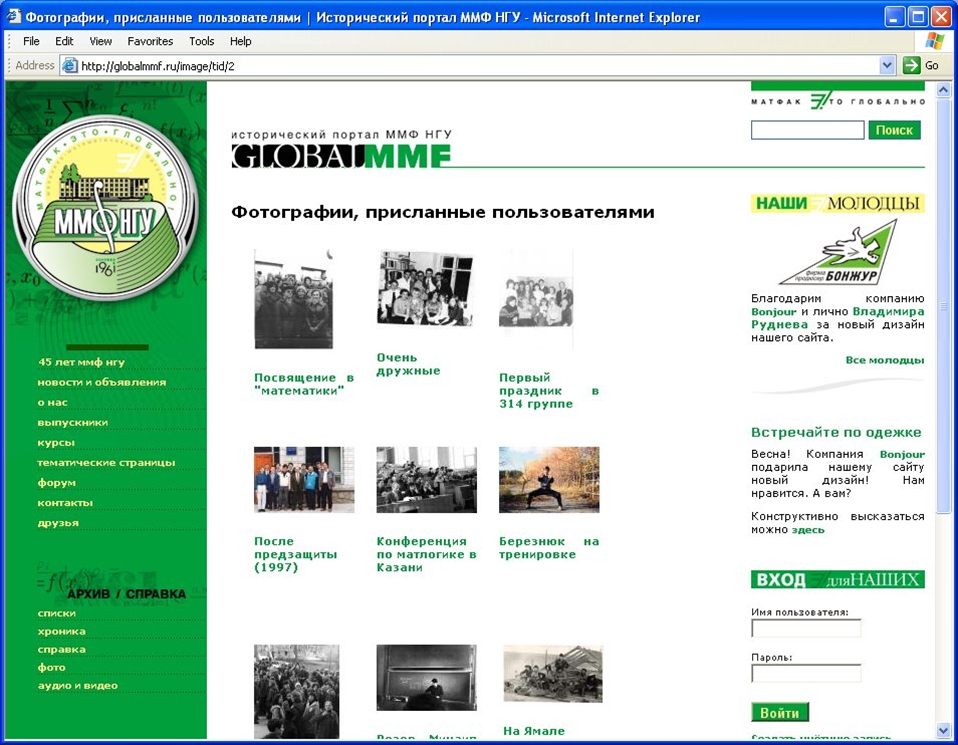958x745 pixels.
Task: Expand the address bar dropdown arrow
Action: (887, 65)
